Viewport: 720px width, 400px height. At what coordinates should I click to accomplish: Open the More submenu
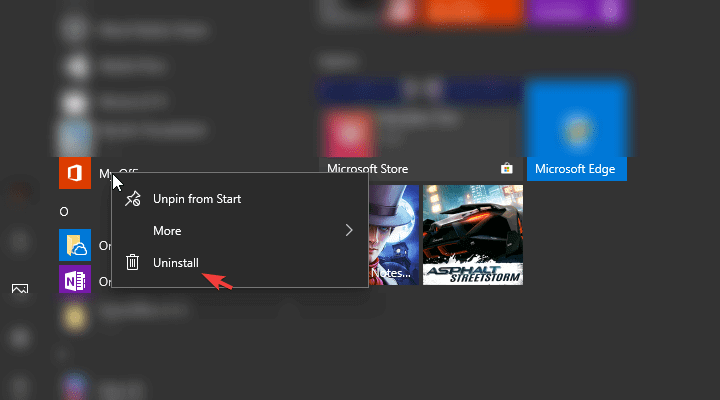(x=240, y=231)
